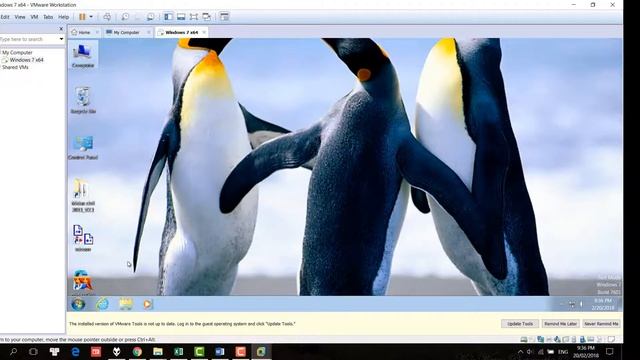Select My Computer in library tree

point(17,53)
